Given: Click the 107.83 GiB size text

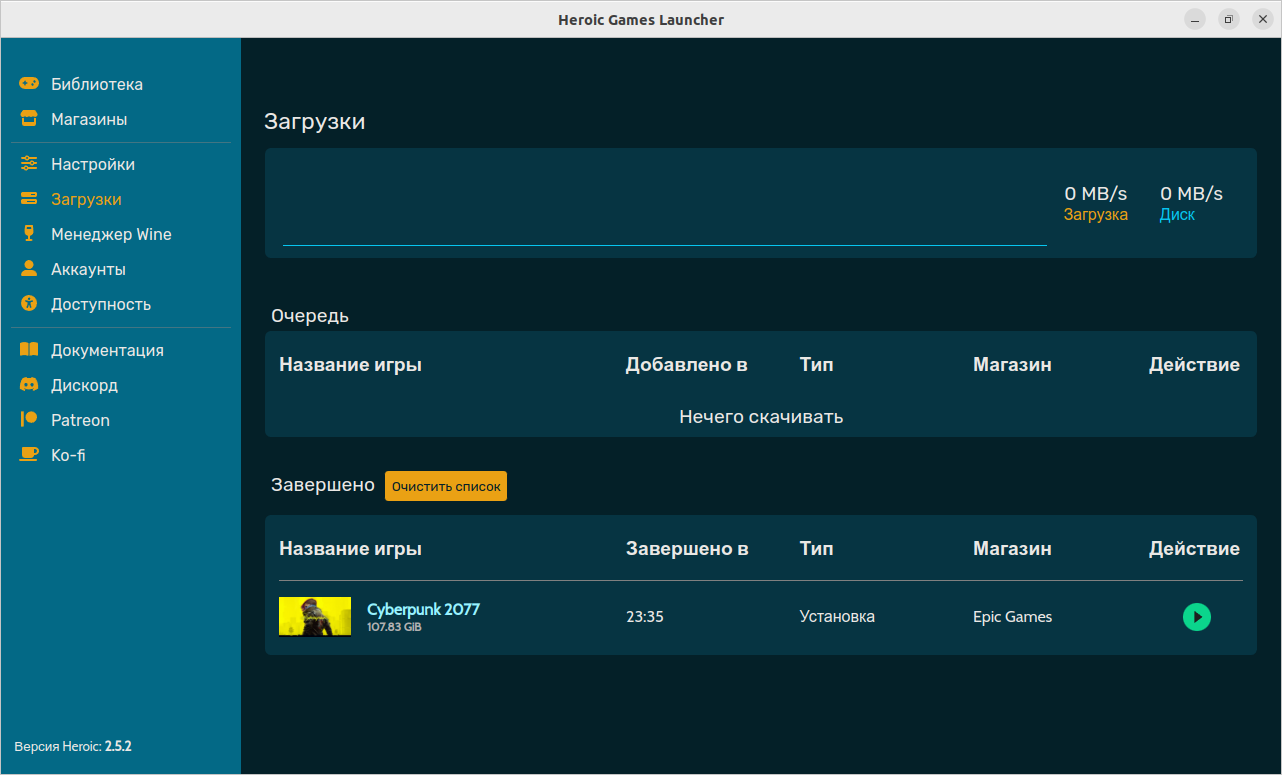Looking at the screenshot, I should [394, 627].
